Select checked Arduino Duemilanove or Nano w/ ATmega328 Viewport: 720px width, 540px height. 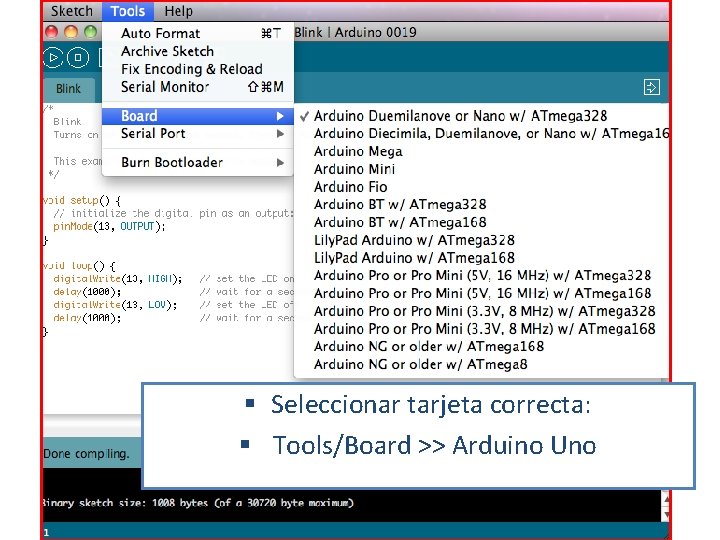[481, 116]
